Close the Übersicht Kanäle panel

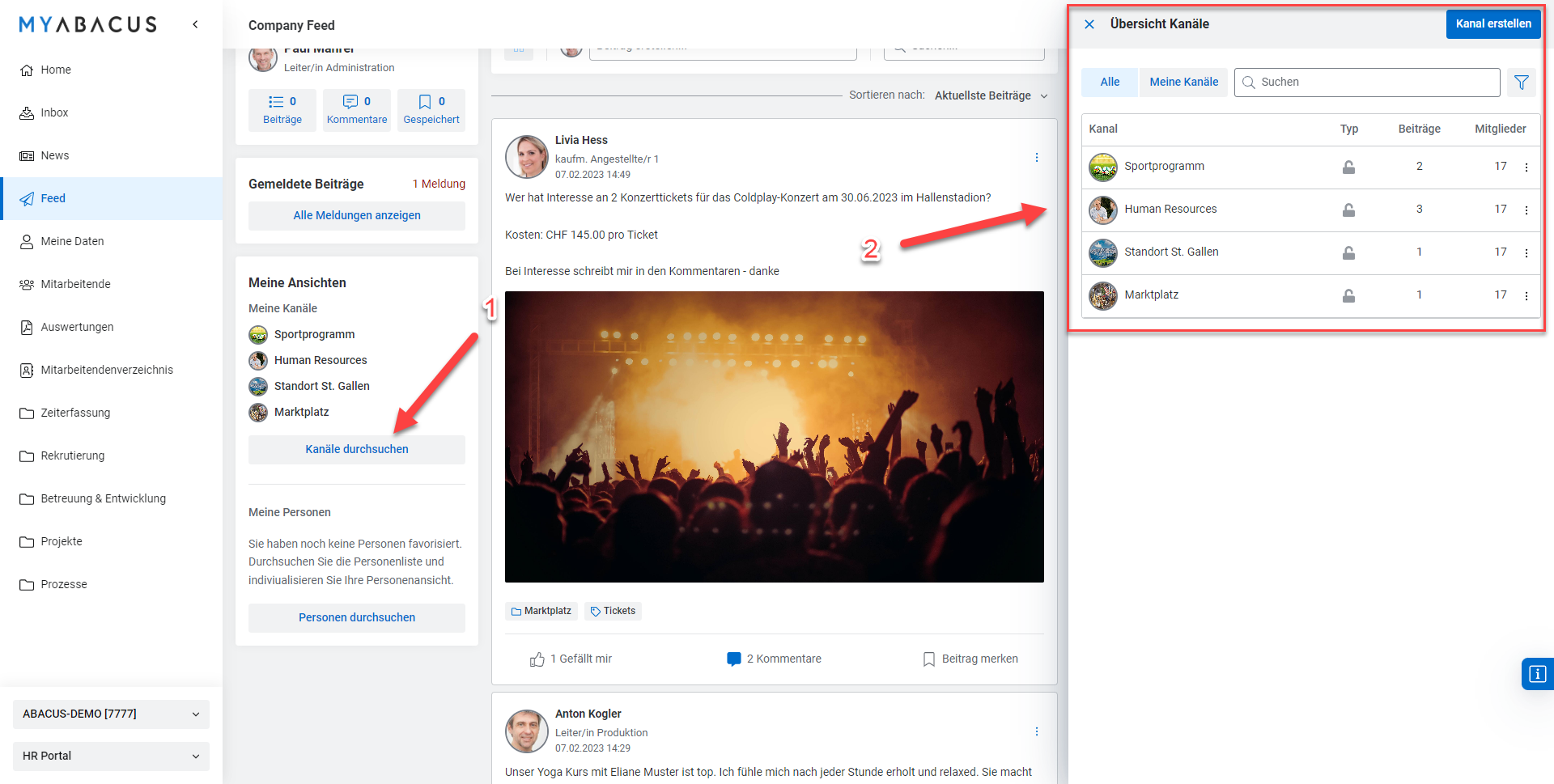pos(1089,24)
